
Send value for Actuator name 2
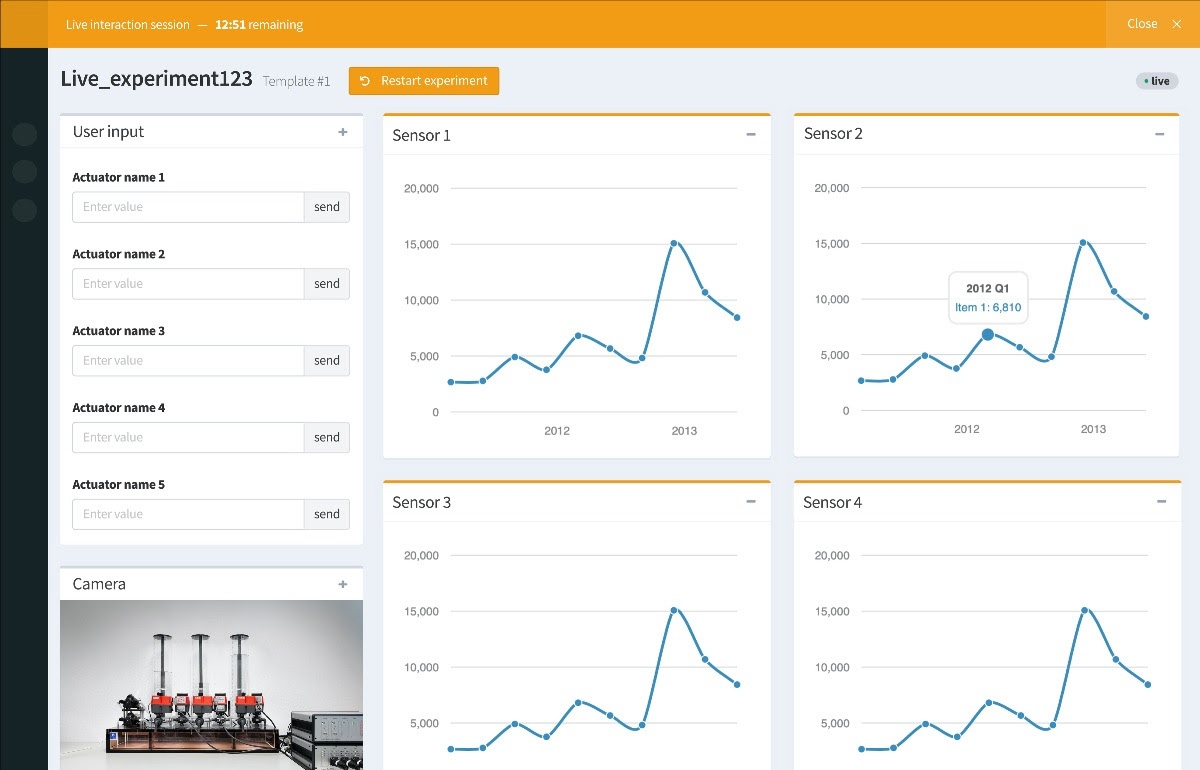point(327,284)
